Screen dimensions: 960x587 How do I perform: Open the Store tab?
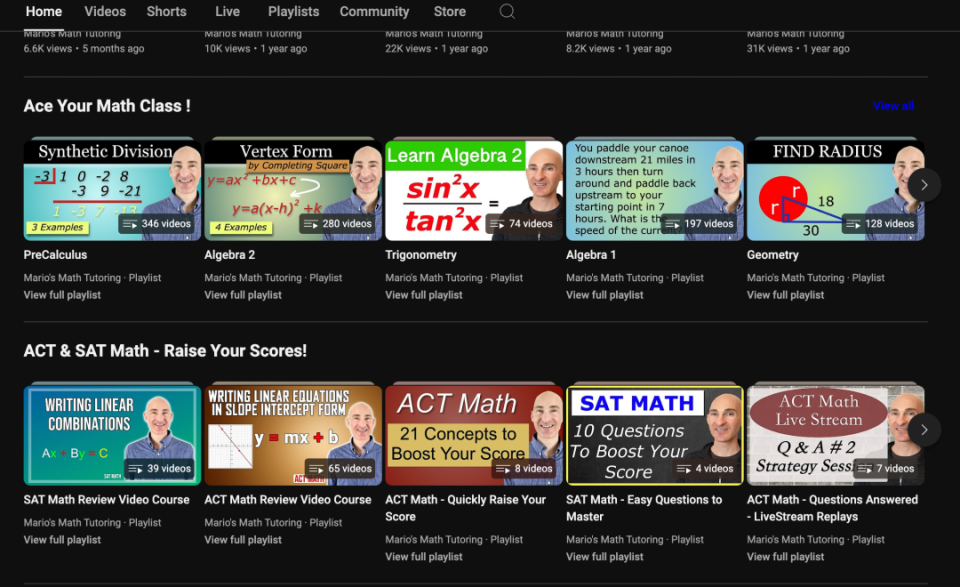pos(449,12)
